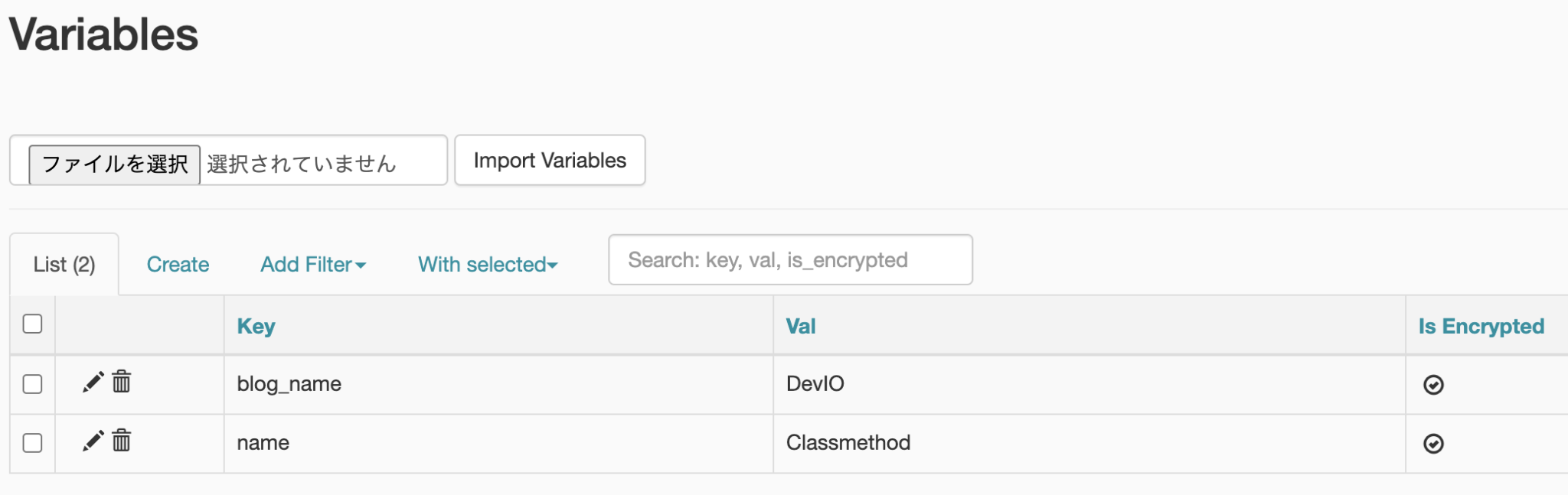Open the Add Filter dropdown
Image resolution: width=1568 pixels, height=495 pixels.
click(x=312, y=264)
